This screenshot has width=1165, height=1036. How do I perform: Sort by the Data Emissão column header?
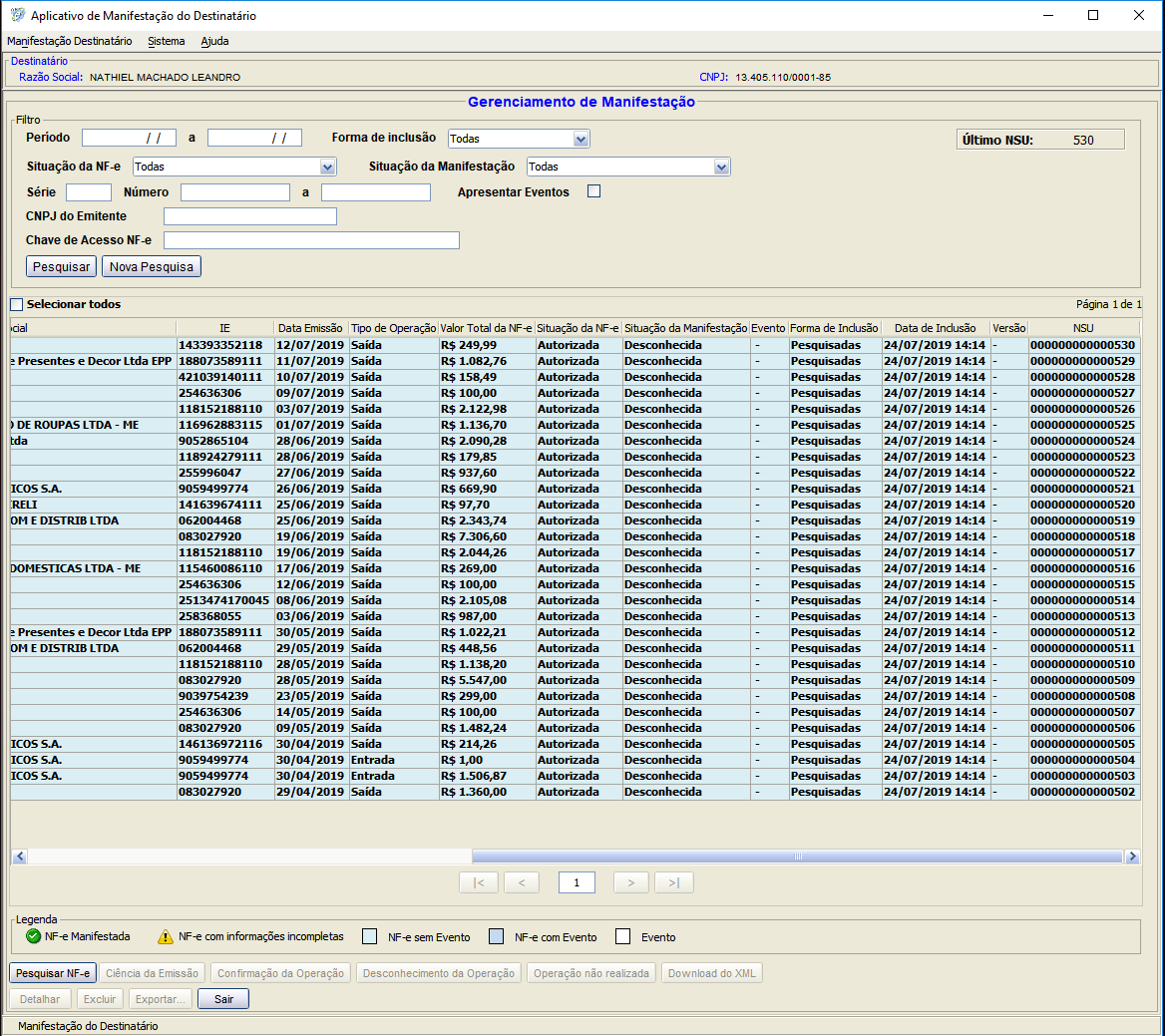pyautogui.click(x=310, y=328)
